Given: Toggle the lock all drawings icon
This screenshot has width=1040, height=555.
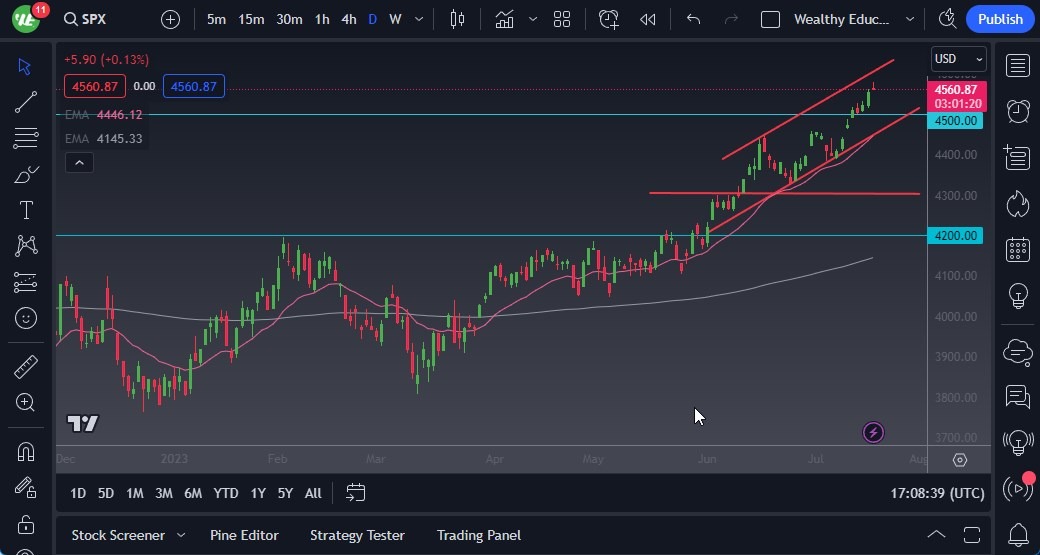Looking at the screenshot, I should [x=26, y=524].
